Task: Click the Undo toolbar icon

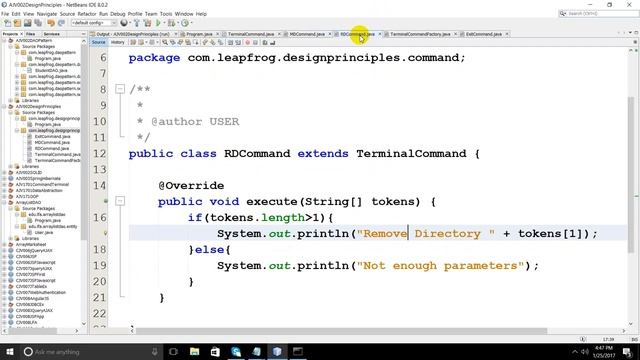Action: tap(51, 23)
